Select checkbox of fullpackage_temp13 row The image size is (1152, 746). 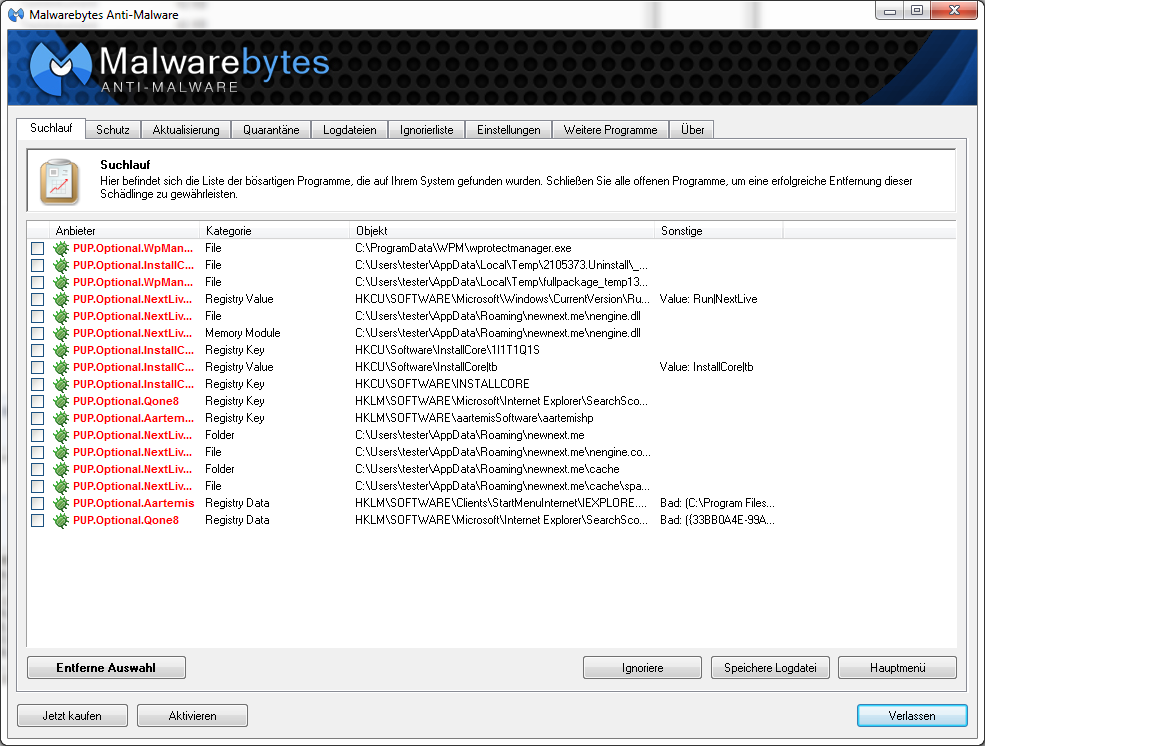tap(37, 282)
